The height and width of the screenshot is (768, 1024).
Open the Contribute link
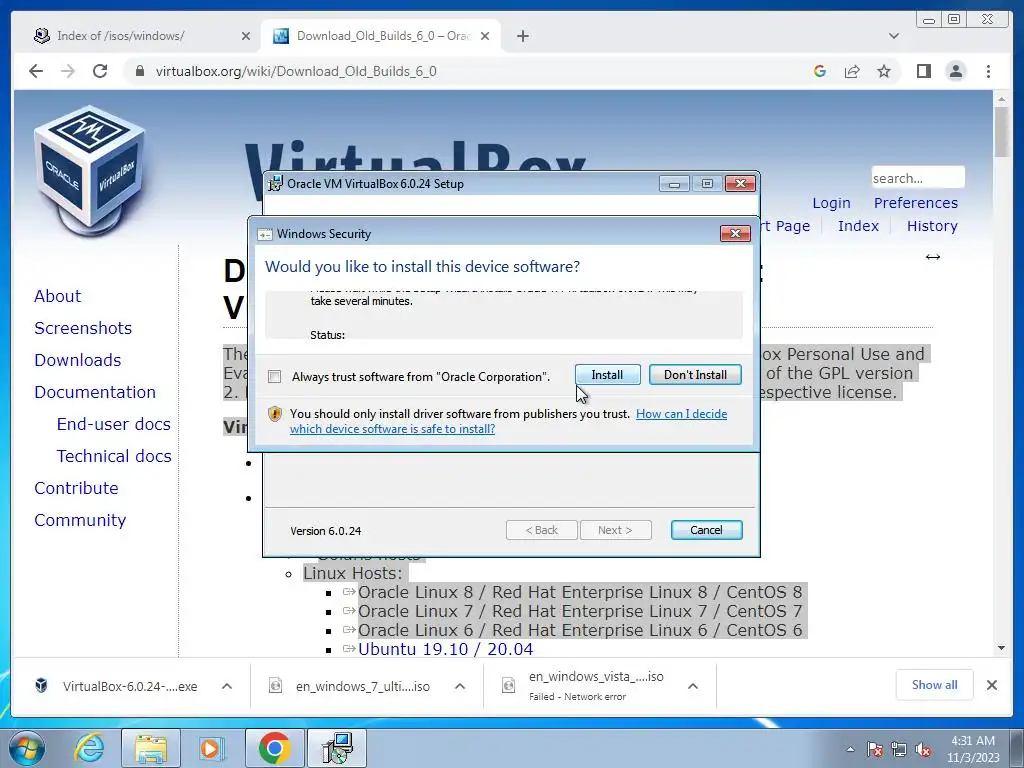(76, 488)
